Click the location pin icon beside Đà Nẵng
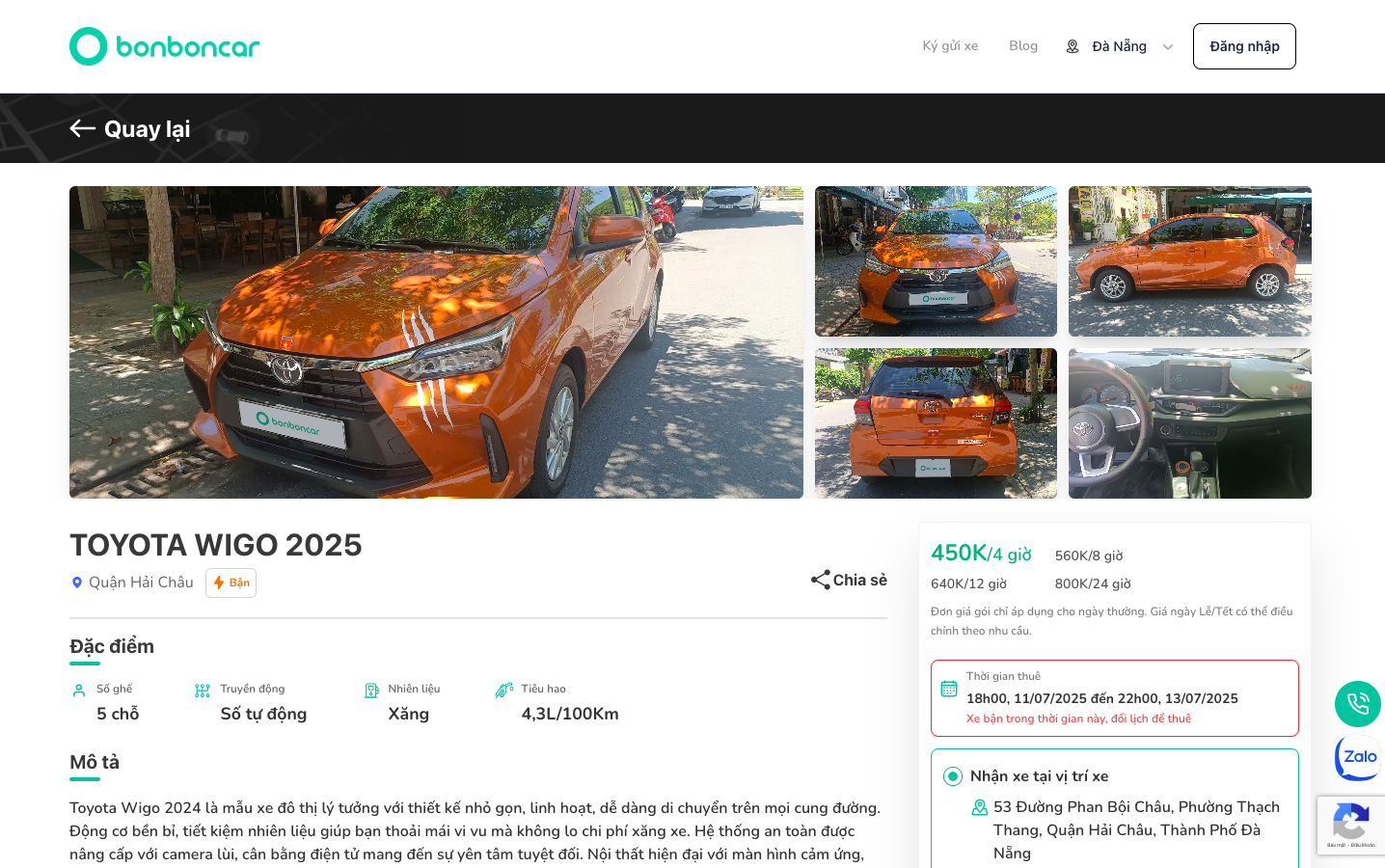This screenshot has width=1385, height=868. 1073,46
